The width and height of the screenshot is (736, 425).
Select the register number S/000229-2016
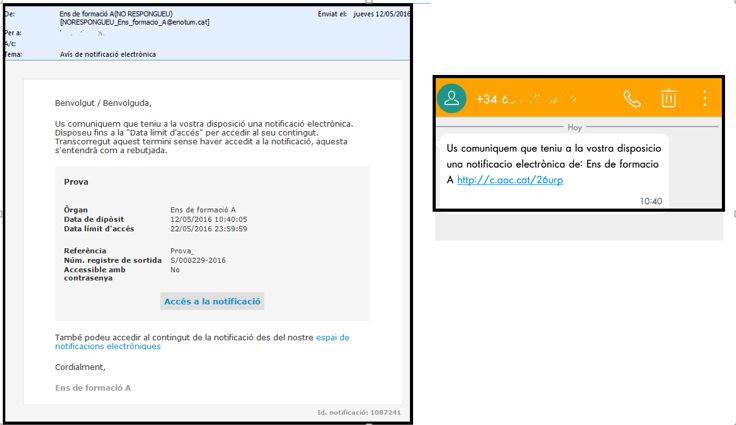pos(198,260)
